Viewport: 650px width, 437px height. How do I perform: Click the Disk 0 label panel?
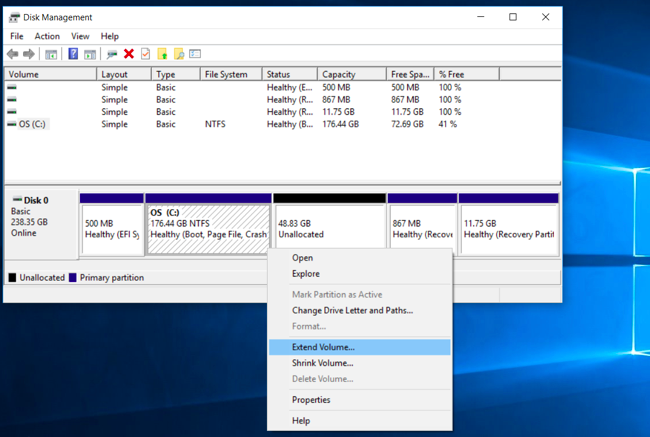click(41, 220)
